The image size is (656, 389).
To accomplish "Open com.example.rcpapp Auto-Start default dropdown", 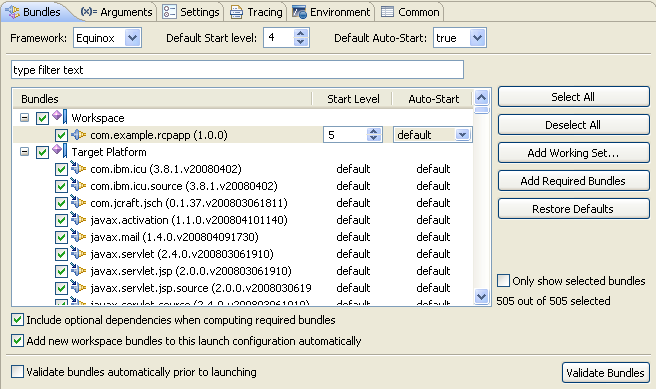I will coord(462,135).
